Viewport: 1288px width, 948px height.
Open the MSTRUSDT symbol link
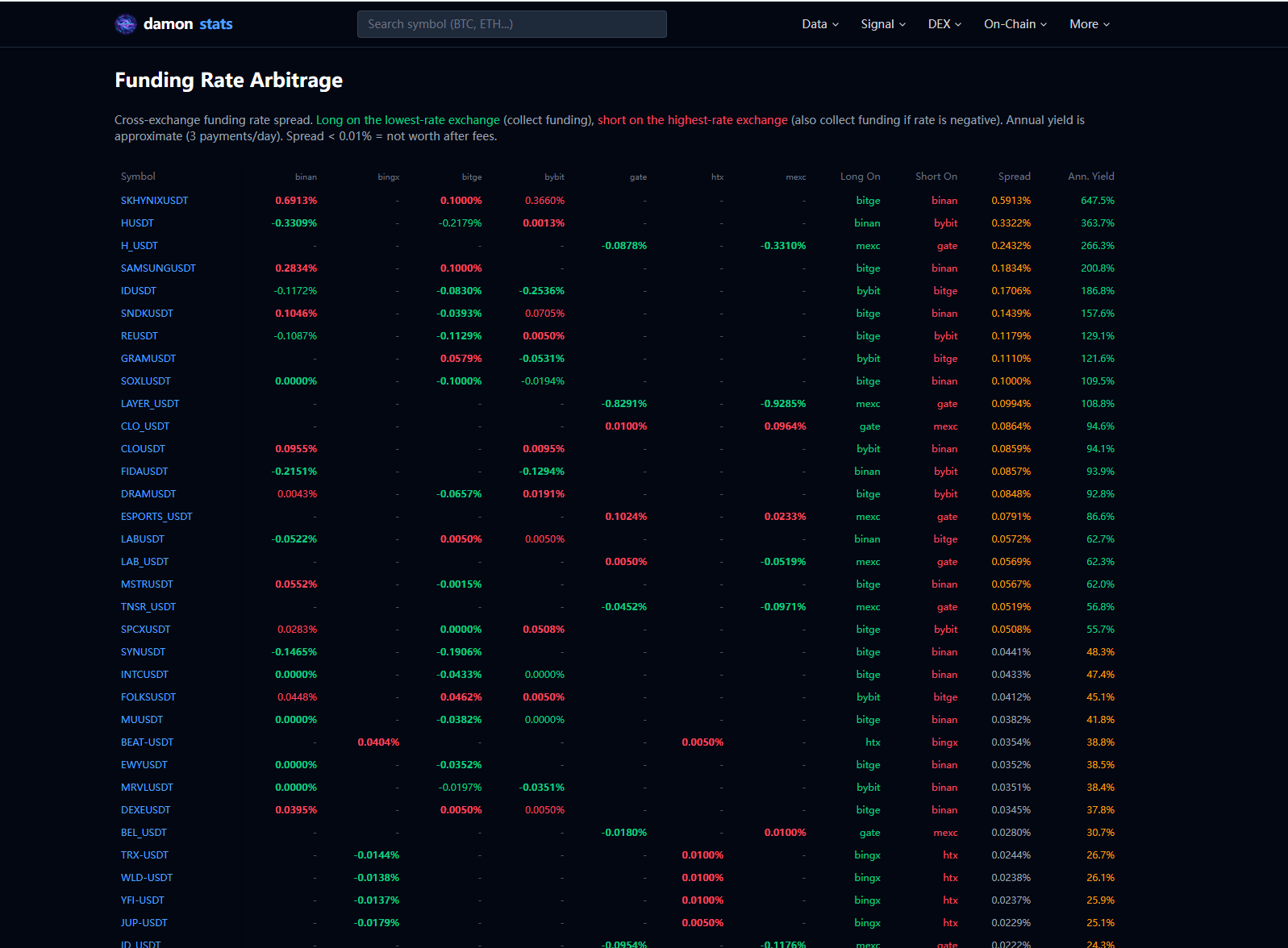[147, 584]
